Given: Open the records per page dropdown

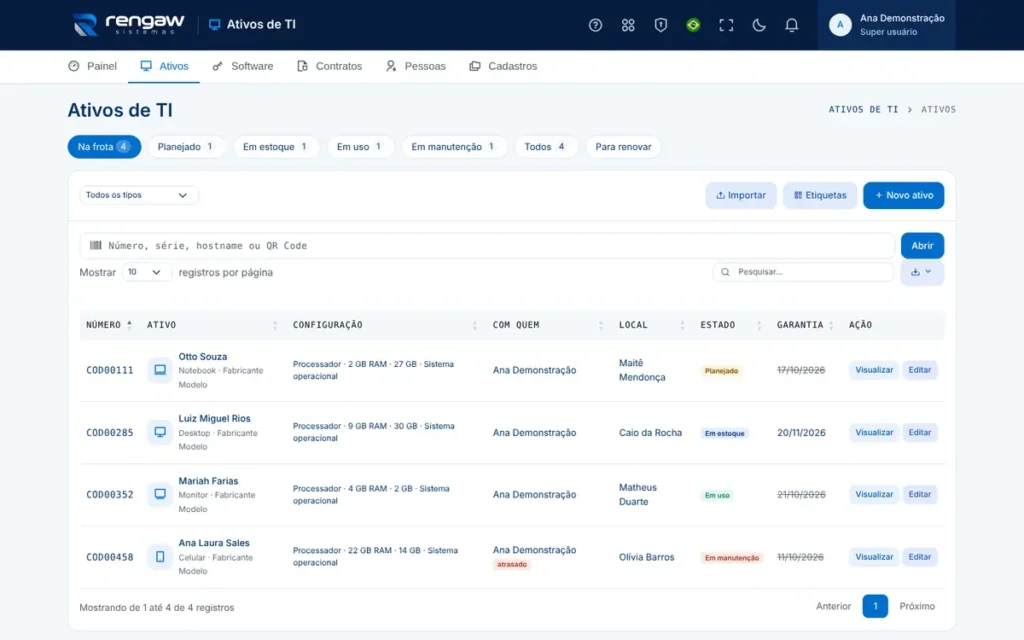Looking at the screenshot, I should [146, 272].
